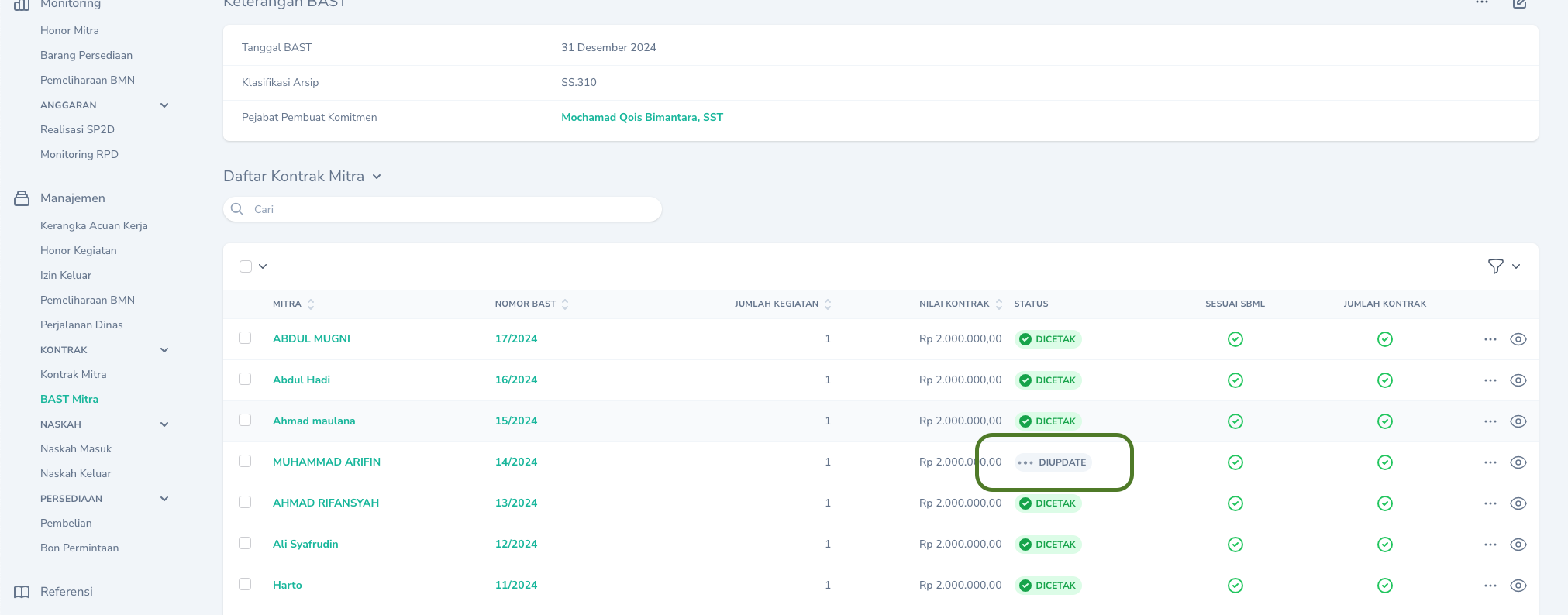View details for ABDUL MUGNI row
Image resolution: width=1568 pixels, height=615 pixels.
(1518, 339)
